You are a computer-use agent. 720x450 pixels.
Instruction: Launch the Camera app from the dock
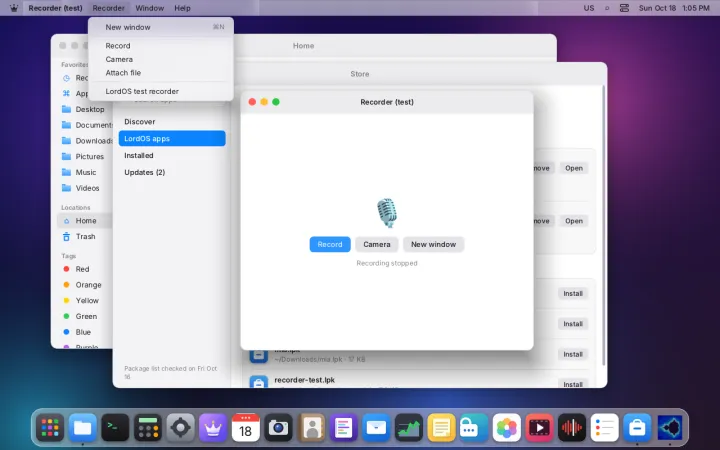tap(278, 428)
